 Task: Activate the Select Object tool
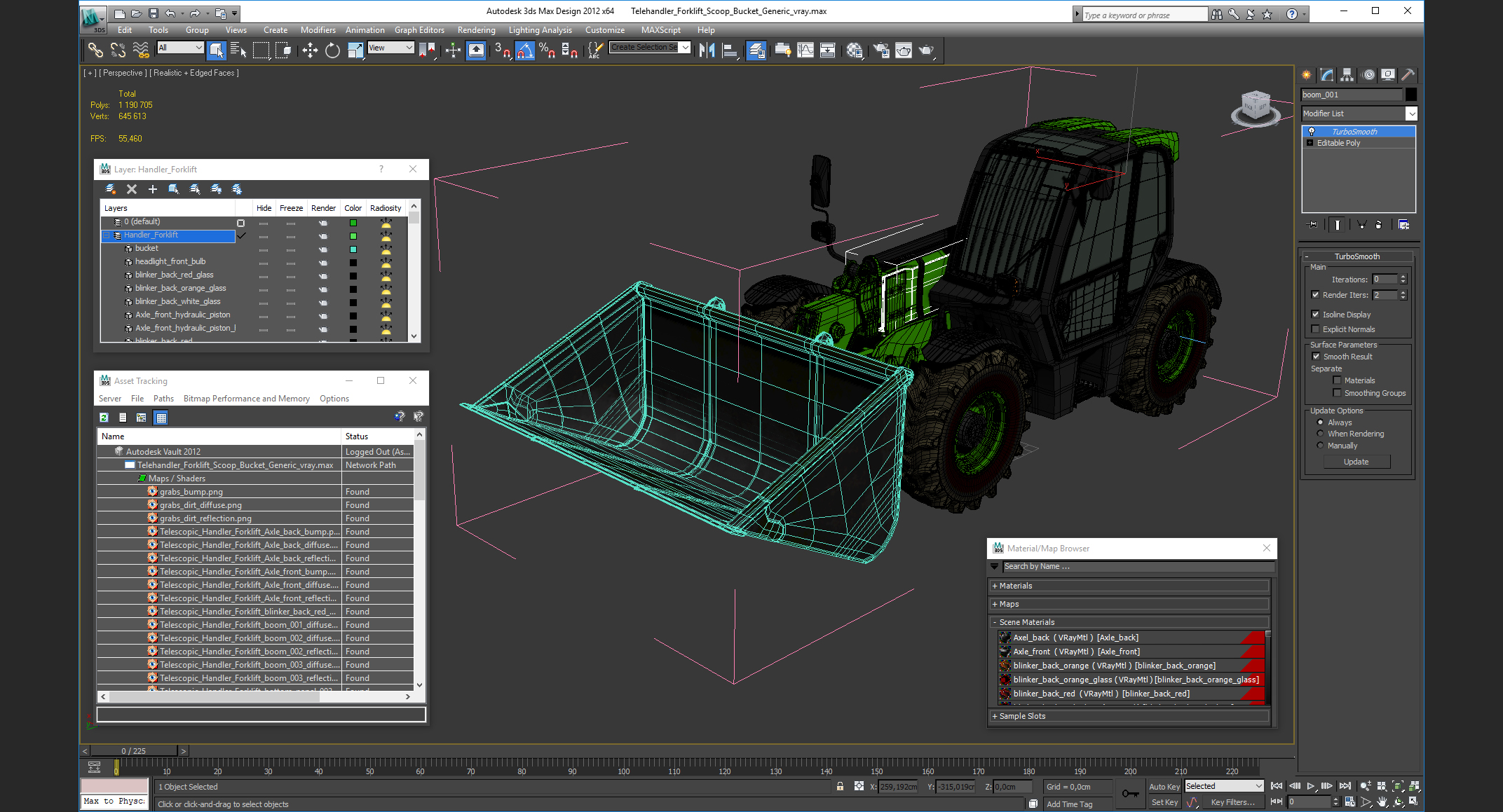click(x=216, y=50)
